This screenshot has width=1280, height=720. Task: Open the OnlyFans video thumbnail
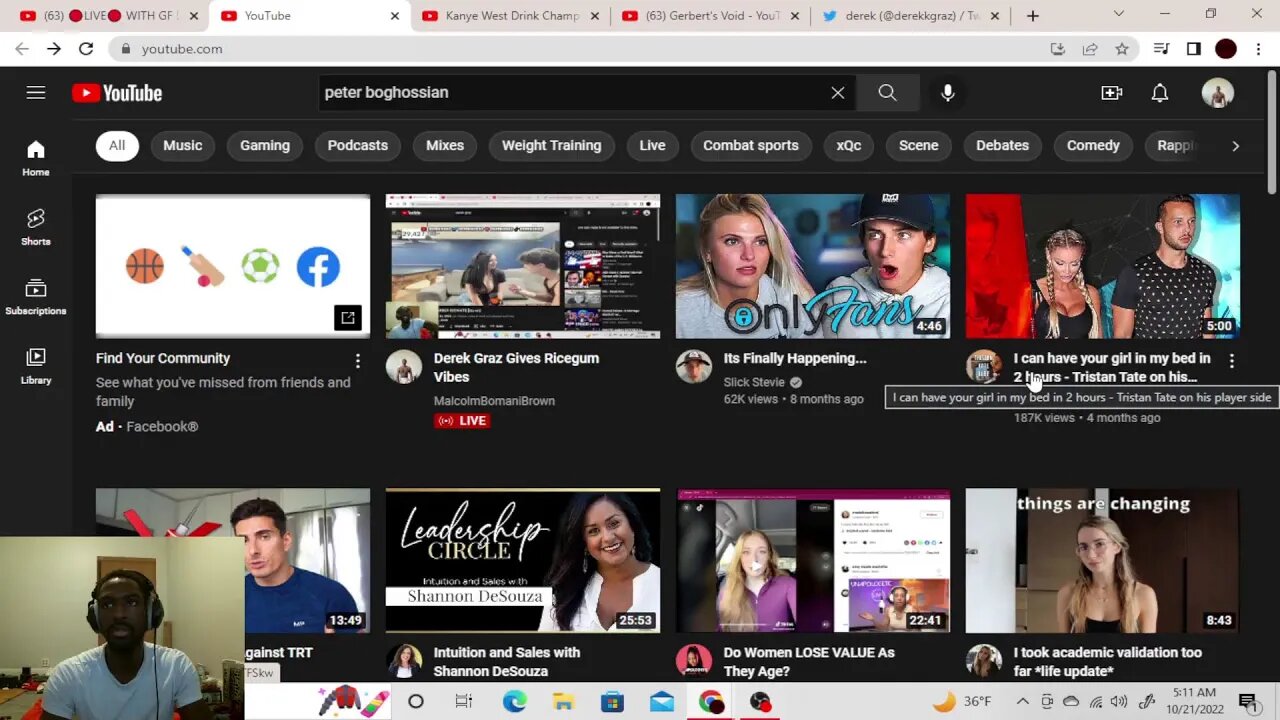click(813, 266)
